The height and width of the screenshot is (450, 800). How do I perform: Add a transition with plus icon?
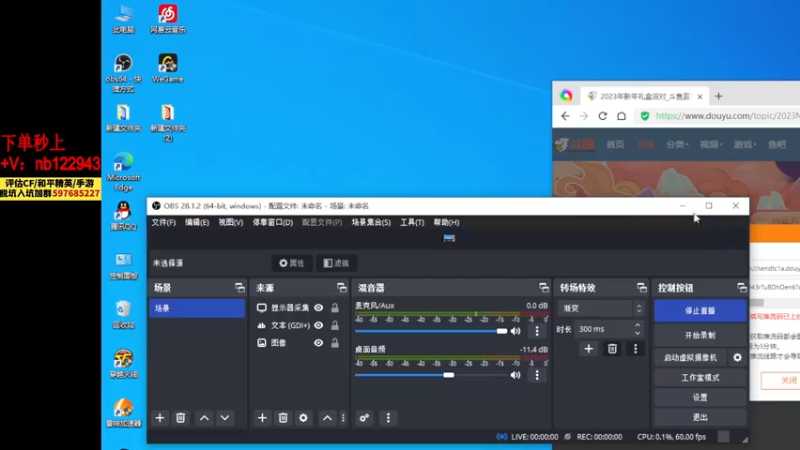(x=589, y=349)
